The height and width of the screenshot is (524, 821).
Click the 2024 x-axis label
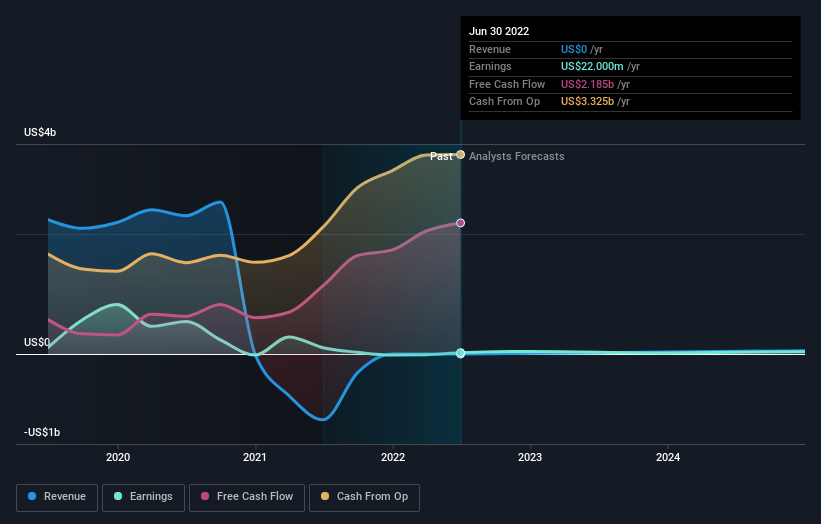(x=668, y=457)
